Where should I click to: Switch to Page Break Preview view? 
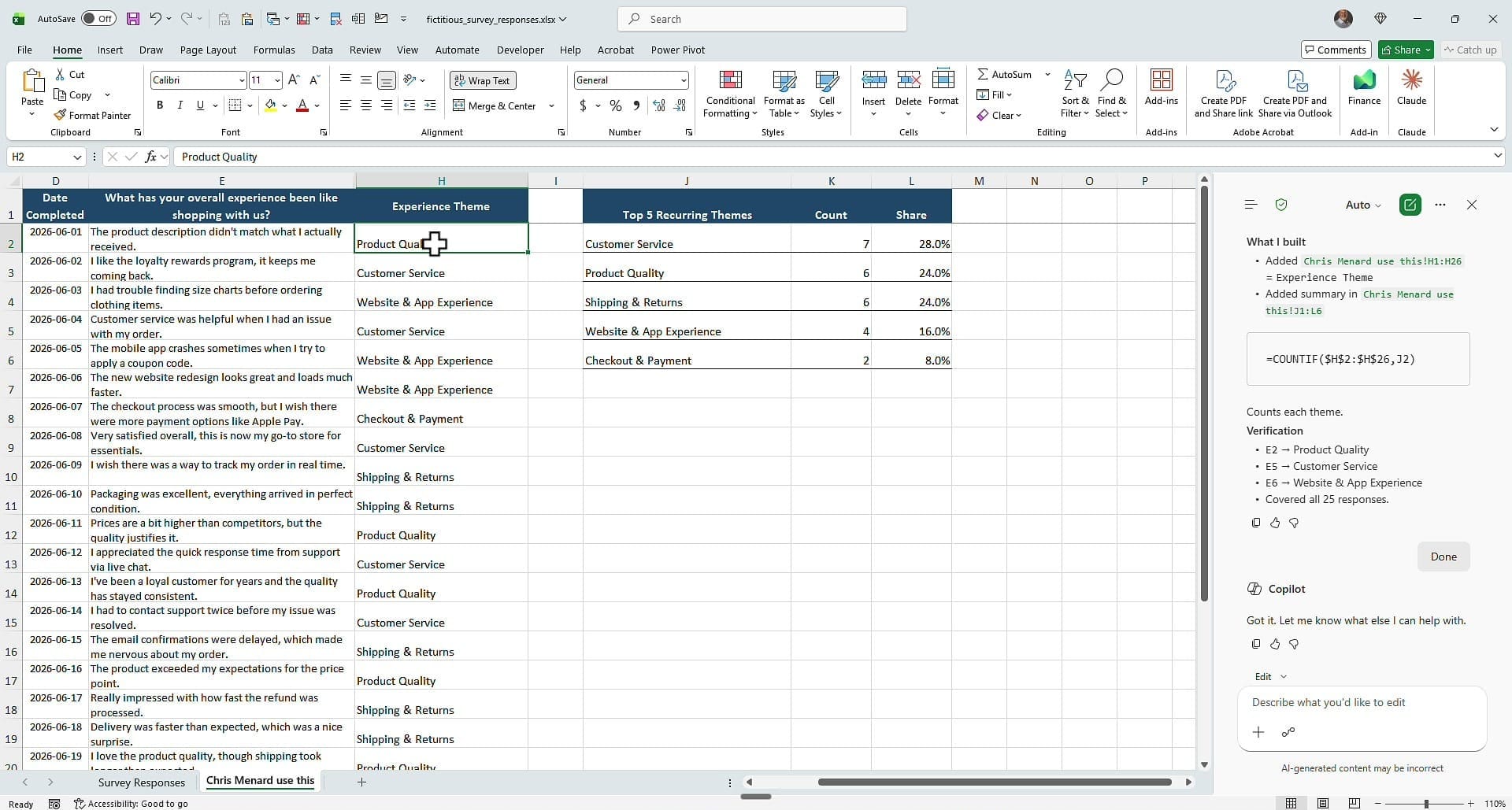pos(1354,804)
